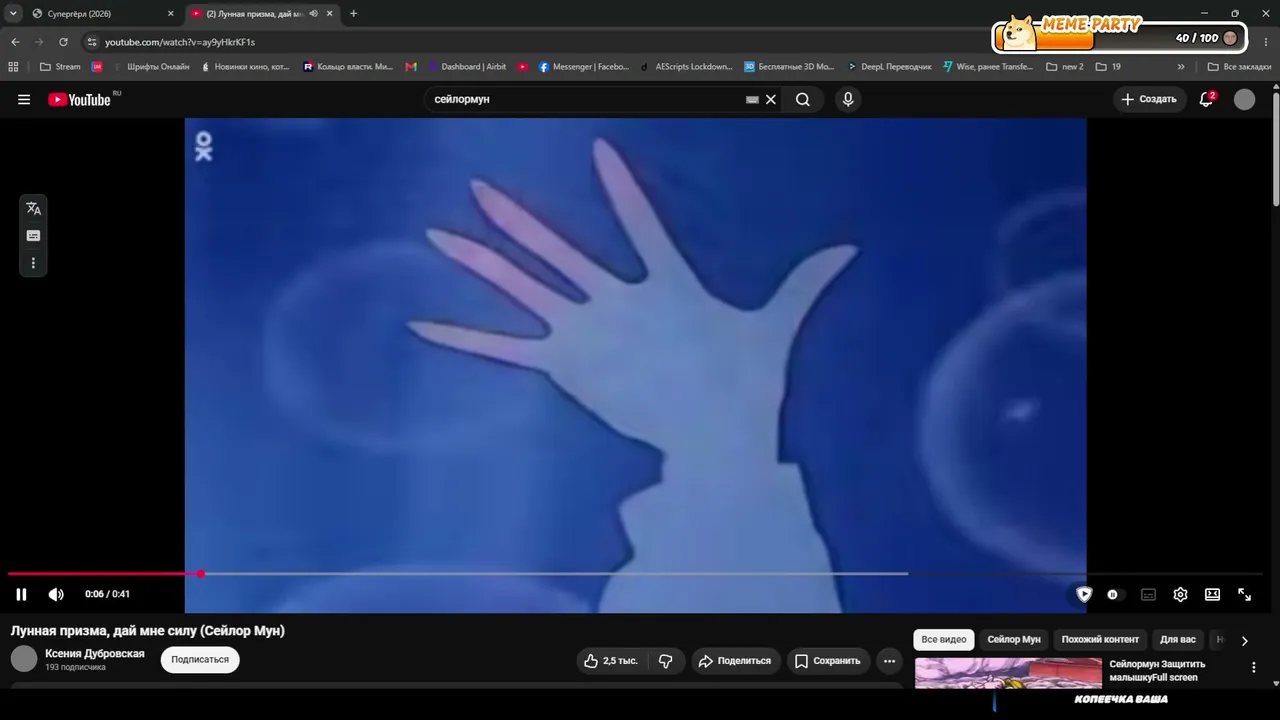This screenshot has height=720, width=1280.
Task: Open the account avatar menu
Action: (1244, 99)
